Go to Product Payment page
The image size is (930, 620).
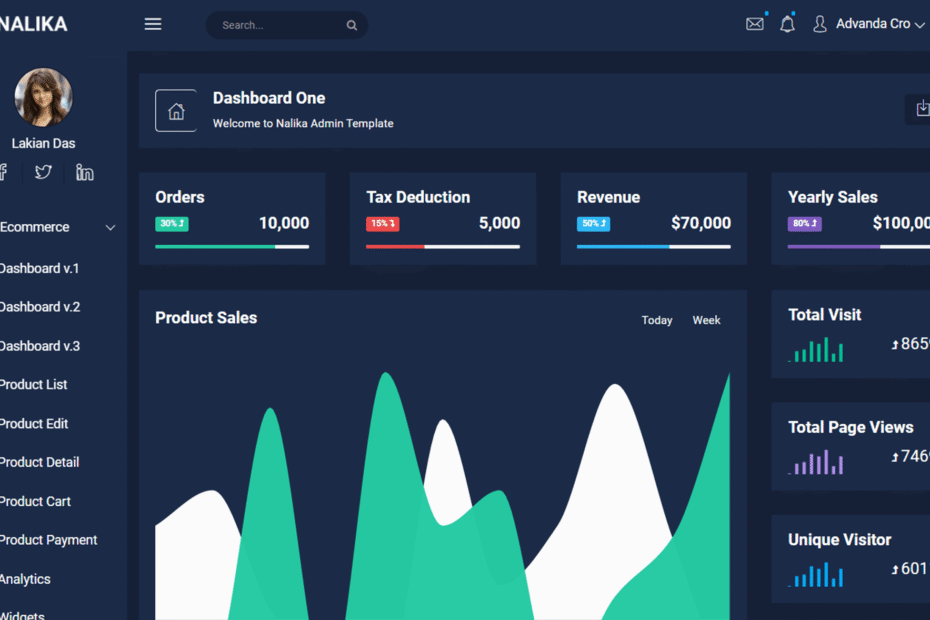click(48, 540)
